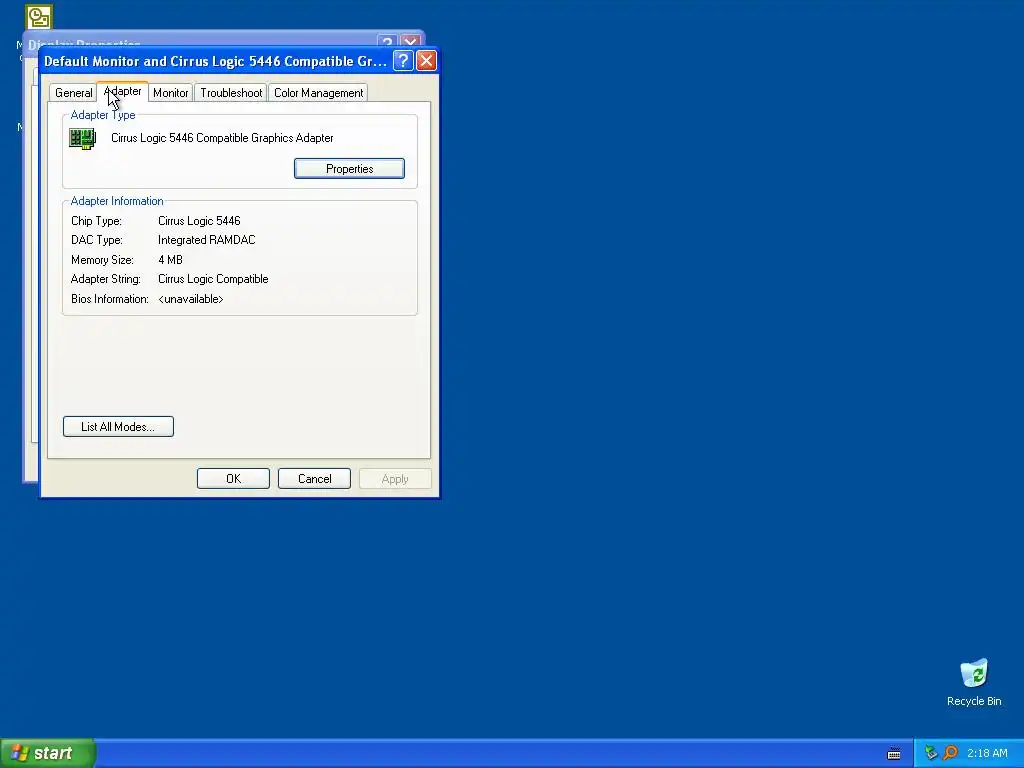The height and width of the screenshot is (768, 1024).
Task: Click the dialog help question mark icon
Action: pos(403,61)
